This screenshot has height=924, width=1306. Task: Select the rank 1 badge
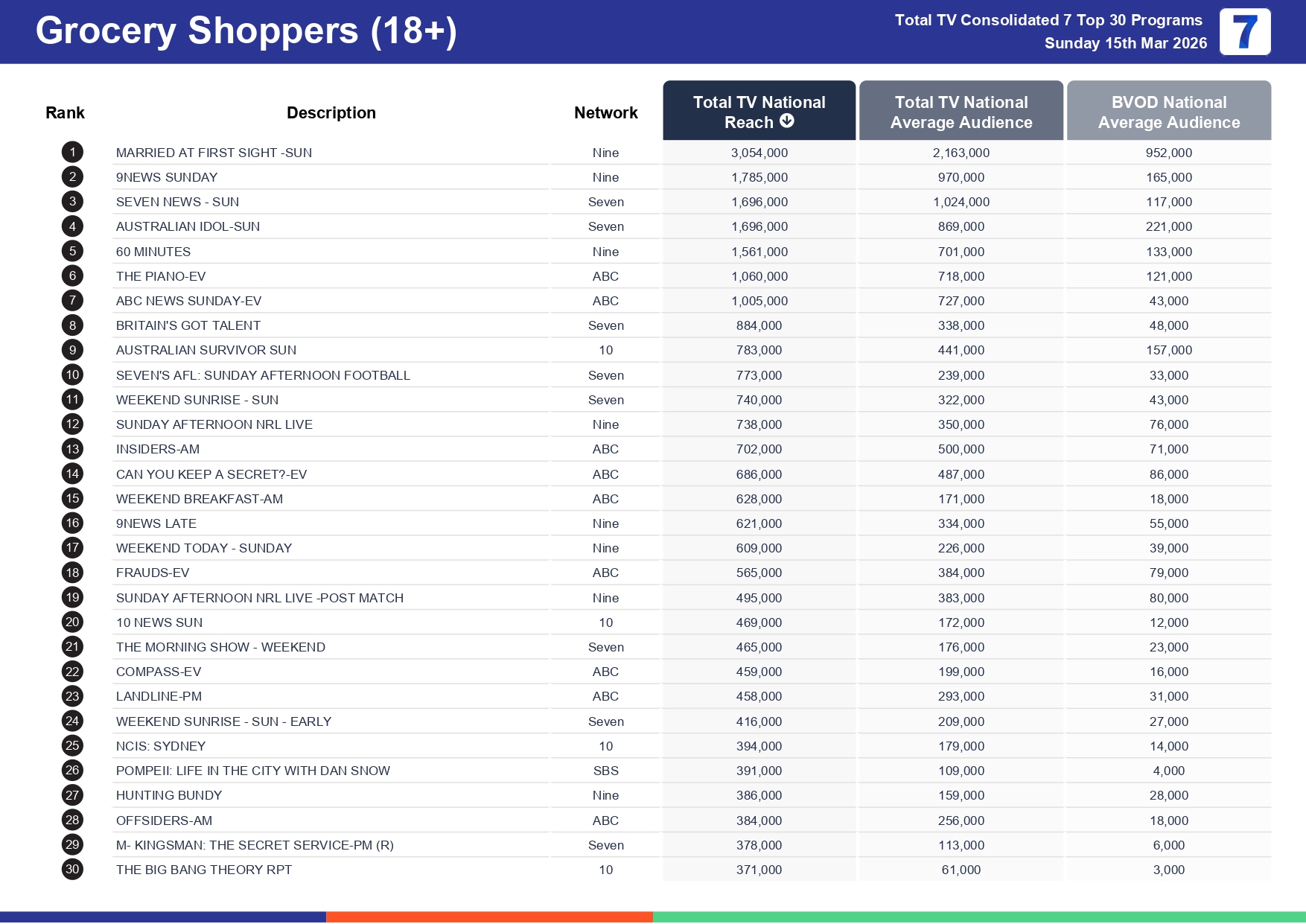point(72,153)
